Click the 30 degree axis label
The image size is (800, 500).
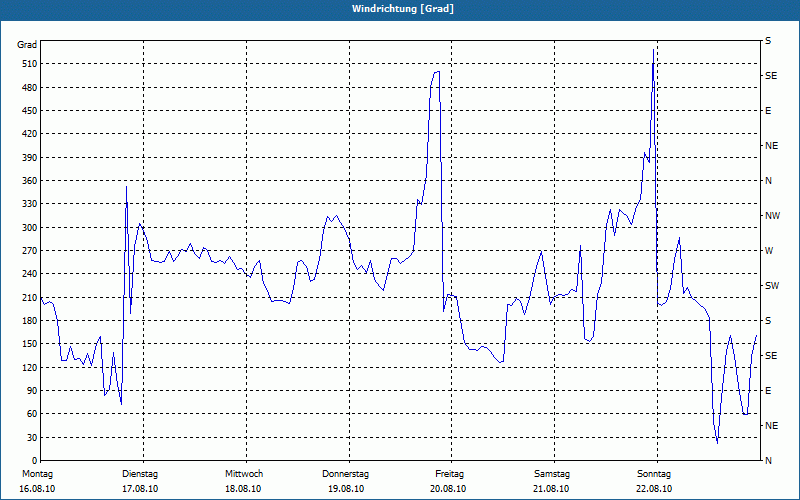click(32, 437)
